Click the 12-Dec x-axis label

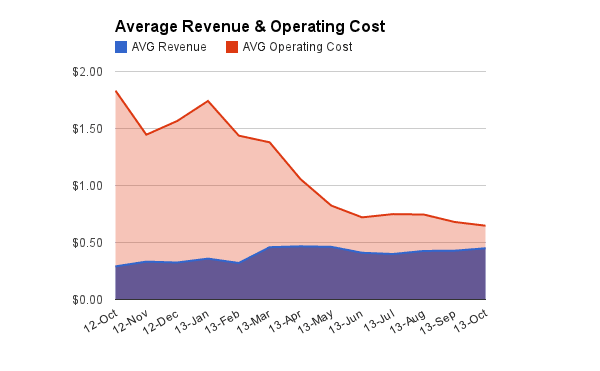pos(161,322)
